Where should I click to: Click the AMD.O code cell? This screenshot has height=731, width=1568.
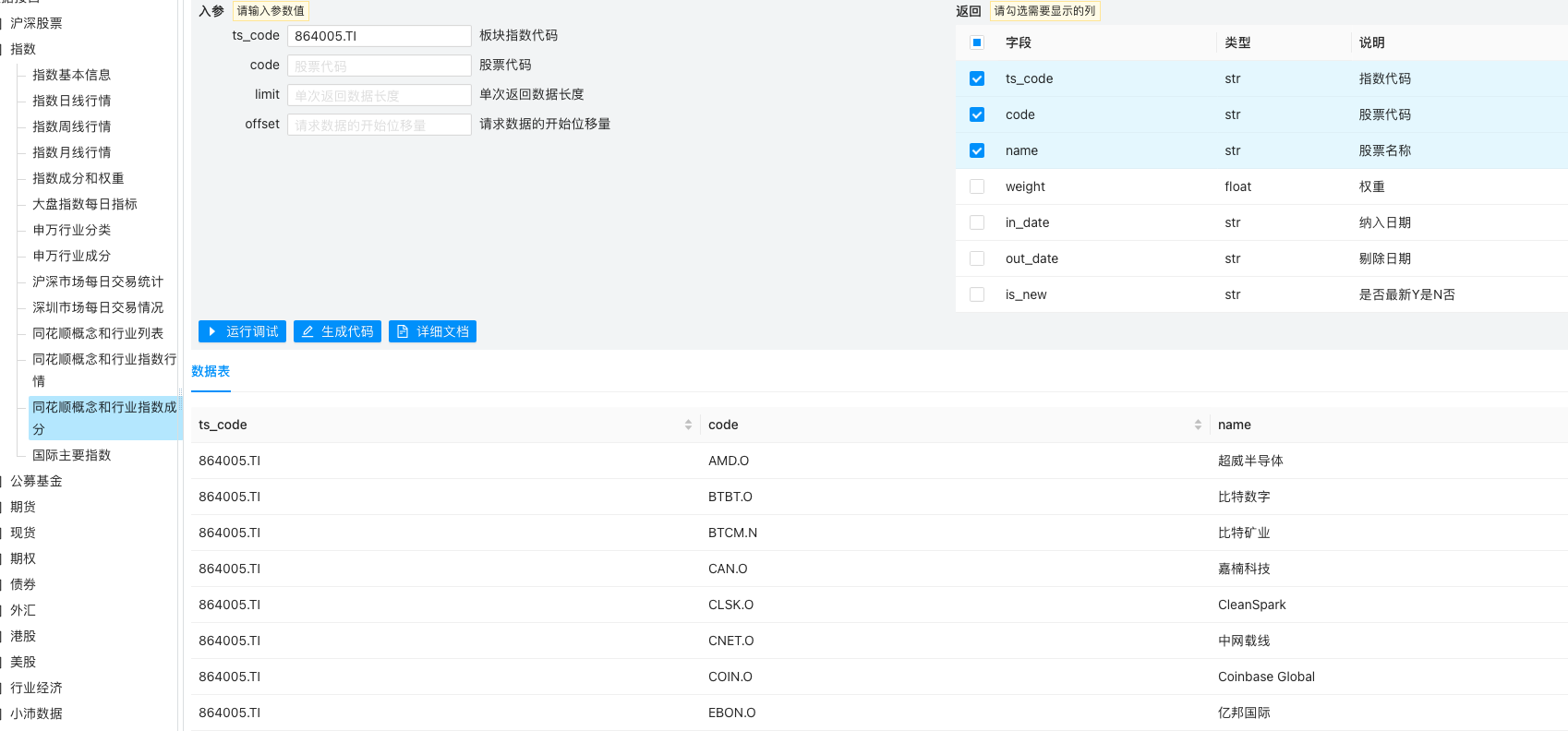(x=729, y=461)
